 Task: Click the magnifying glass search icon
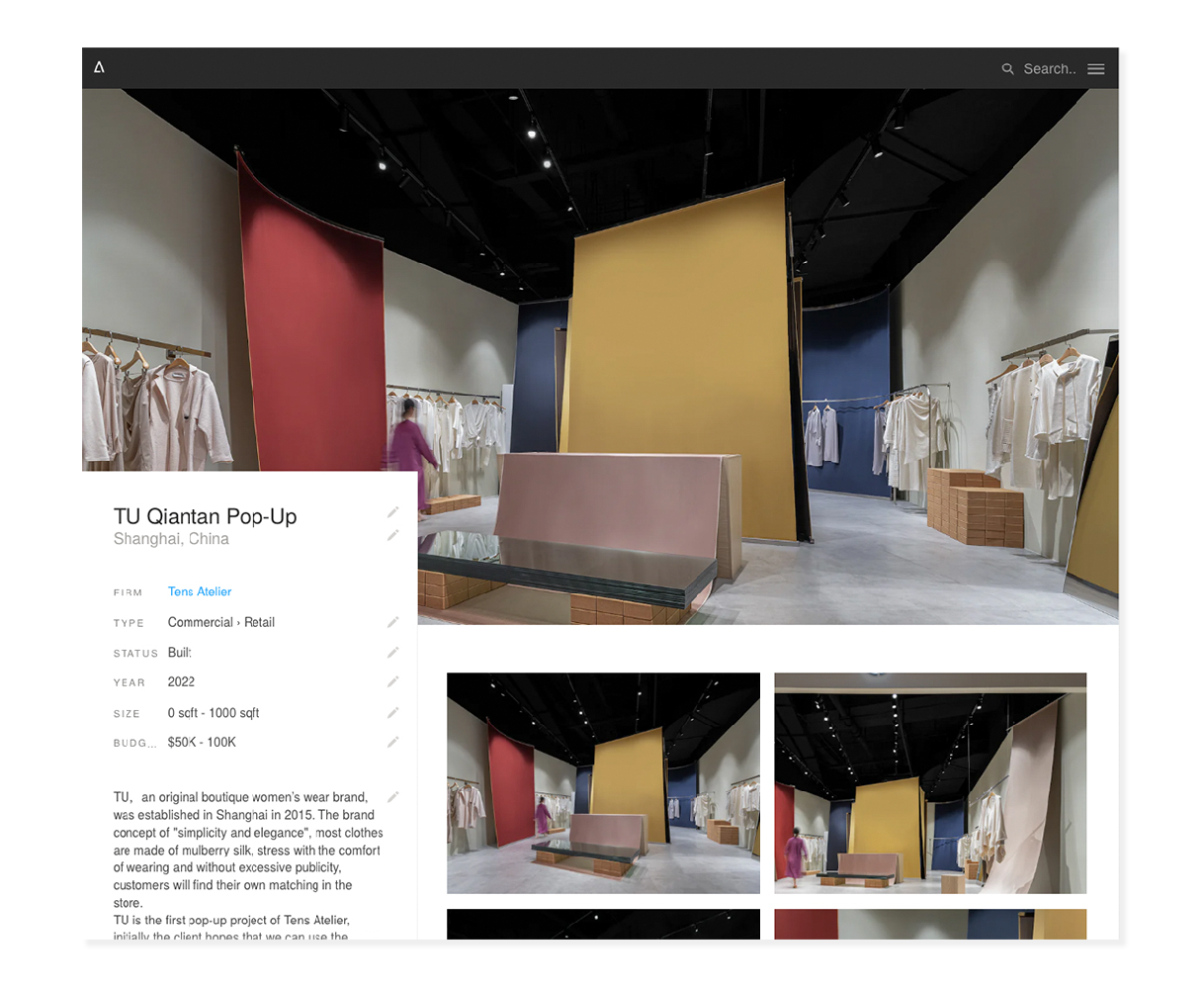pos(1007,69)
